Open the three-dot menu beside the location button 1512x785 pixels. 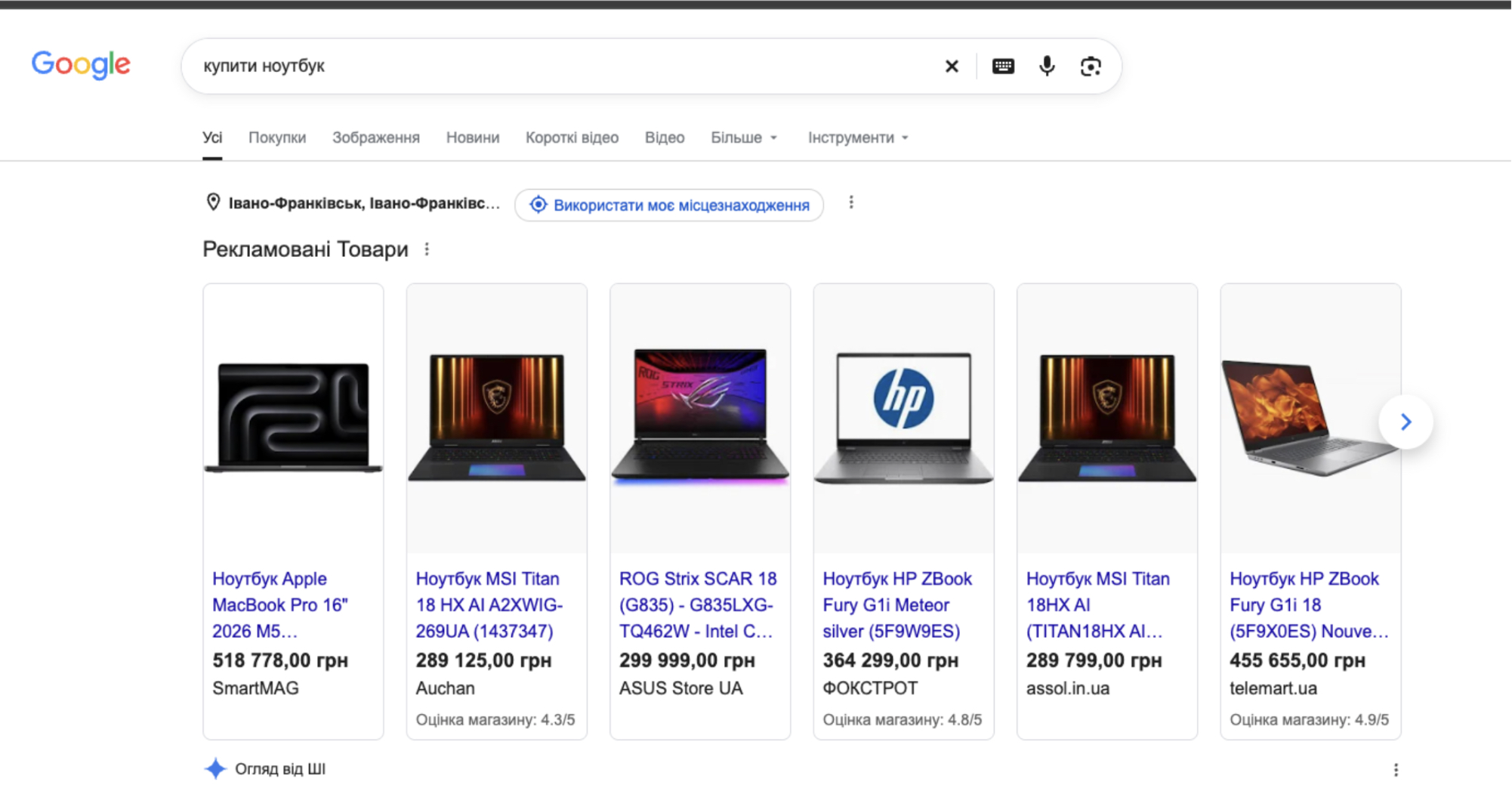[x=851, y=202]
